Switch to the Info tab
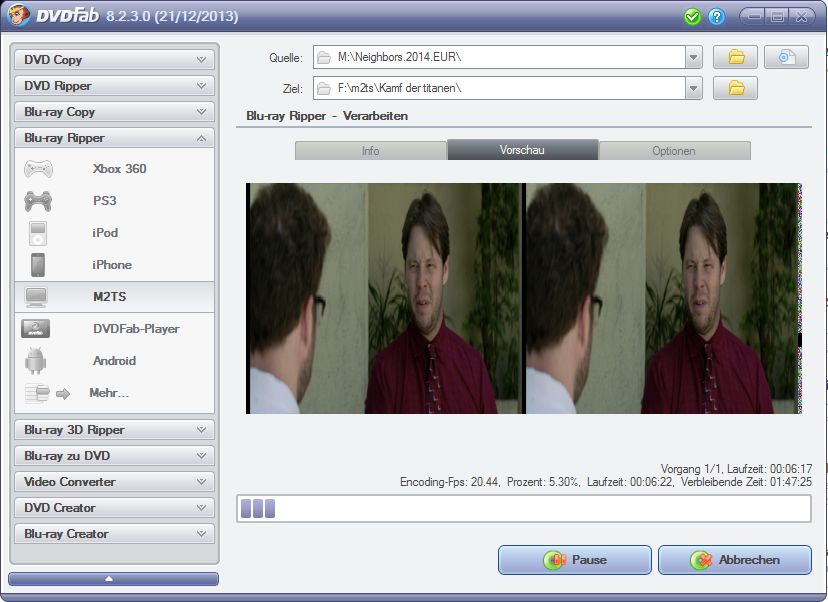The image size is (828, 602). pos(371,150)
